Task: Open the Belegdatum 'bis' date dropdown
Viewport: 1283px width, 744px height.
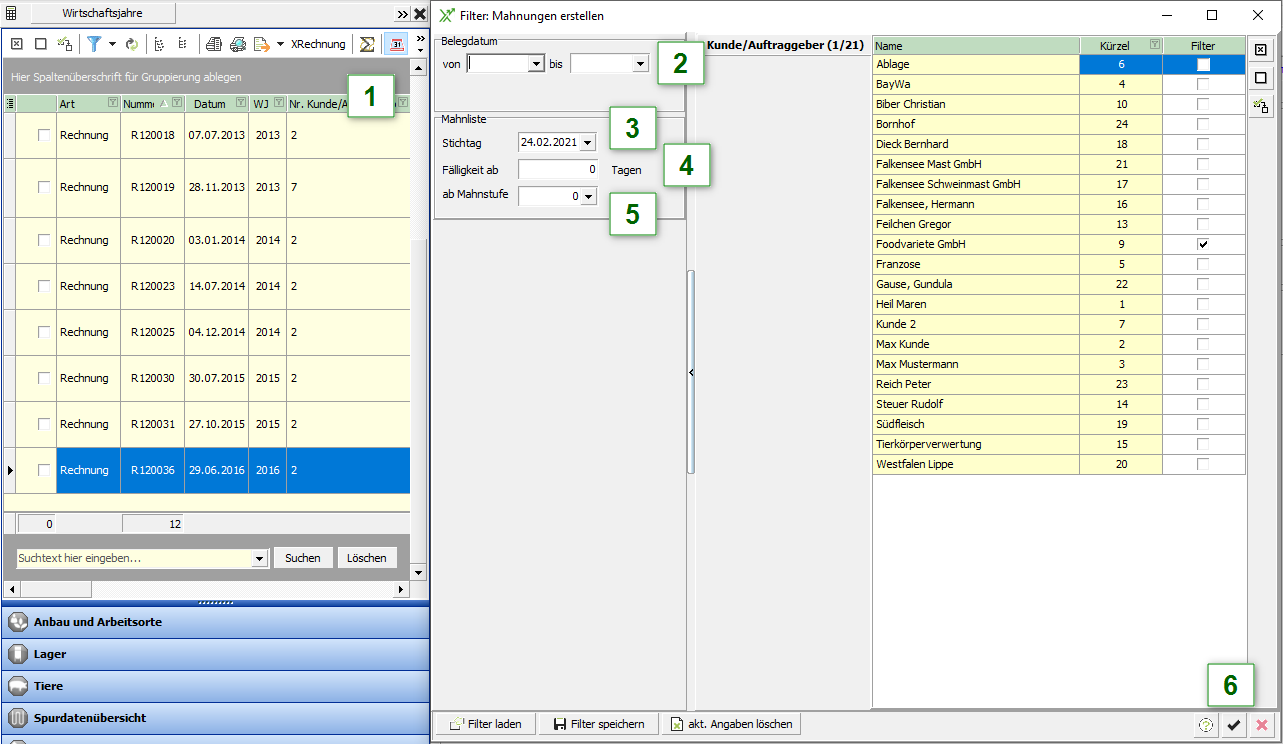Action: 640,64
